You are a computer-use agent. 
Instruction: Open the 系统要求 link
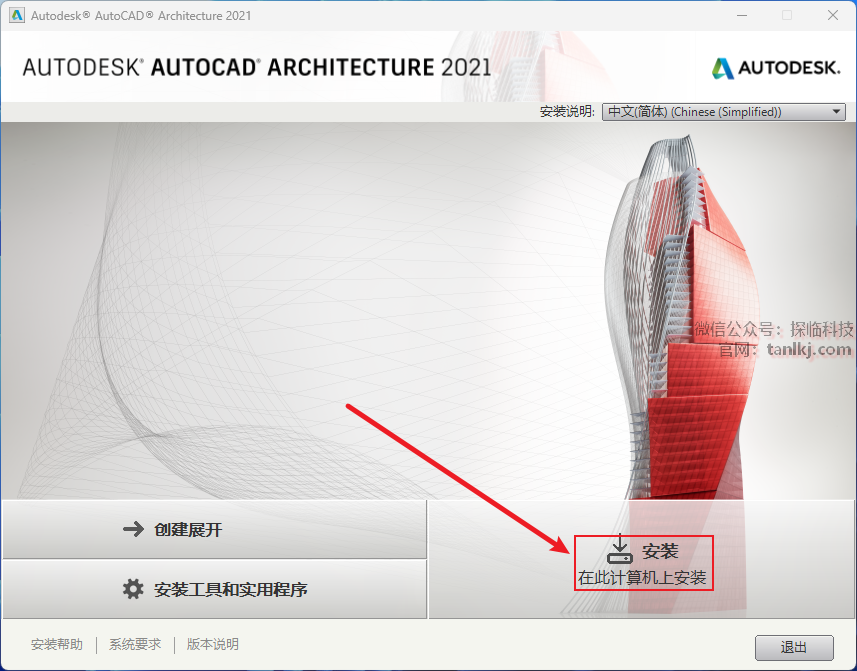(135, 644)
